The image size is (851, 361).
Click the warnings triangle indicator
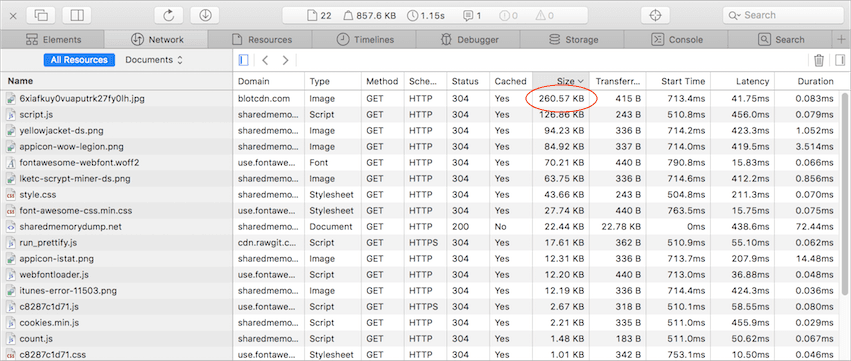point(544,16)
